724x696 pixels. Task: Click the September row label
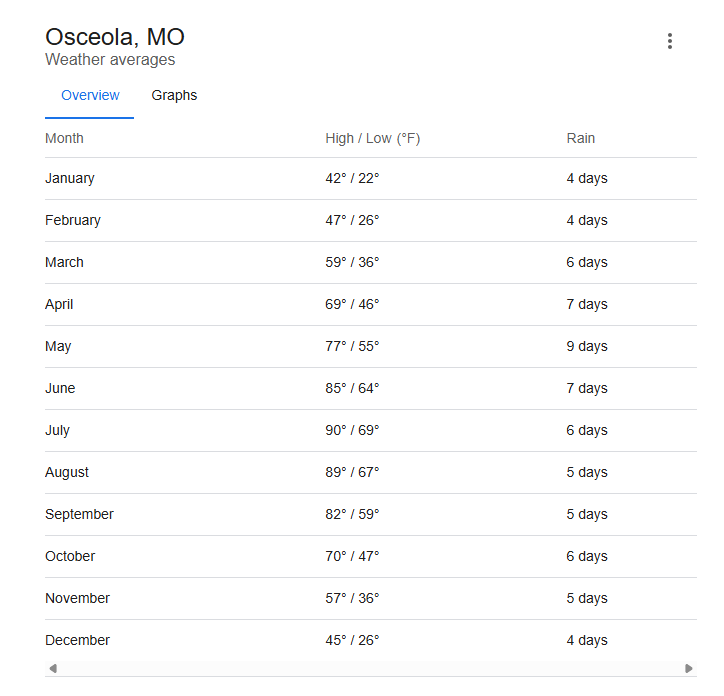[x=79, y=514]
